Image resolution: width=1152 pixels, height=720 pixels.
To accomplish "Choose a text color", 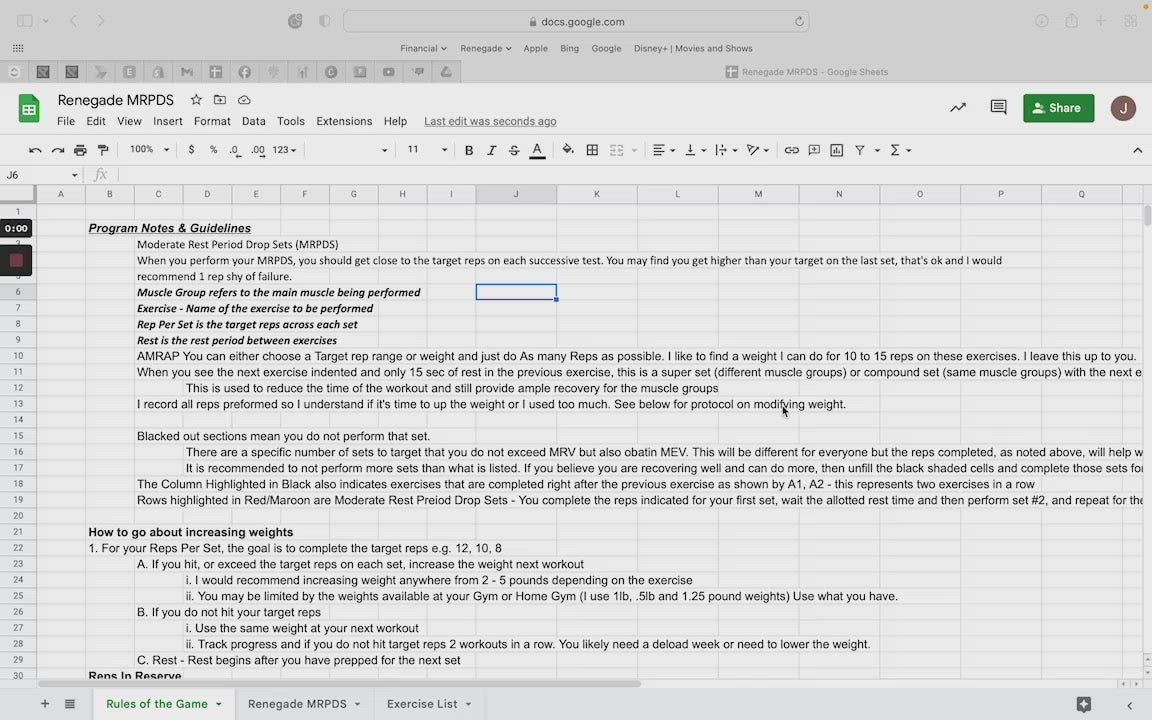I will tap(537, 150).
